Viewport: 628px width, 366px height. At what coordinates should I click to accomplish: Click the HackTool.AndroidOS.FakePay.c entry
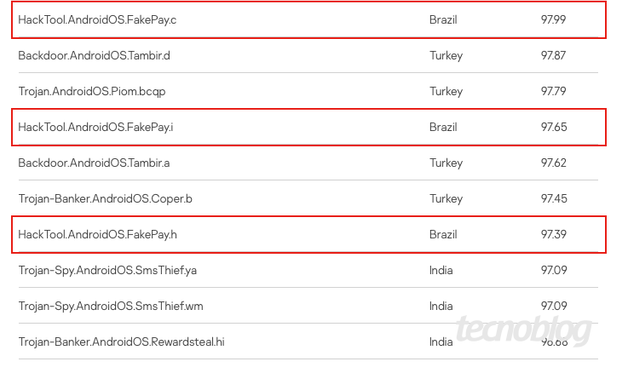coord(97,20)
